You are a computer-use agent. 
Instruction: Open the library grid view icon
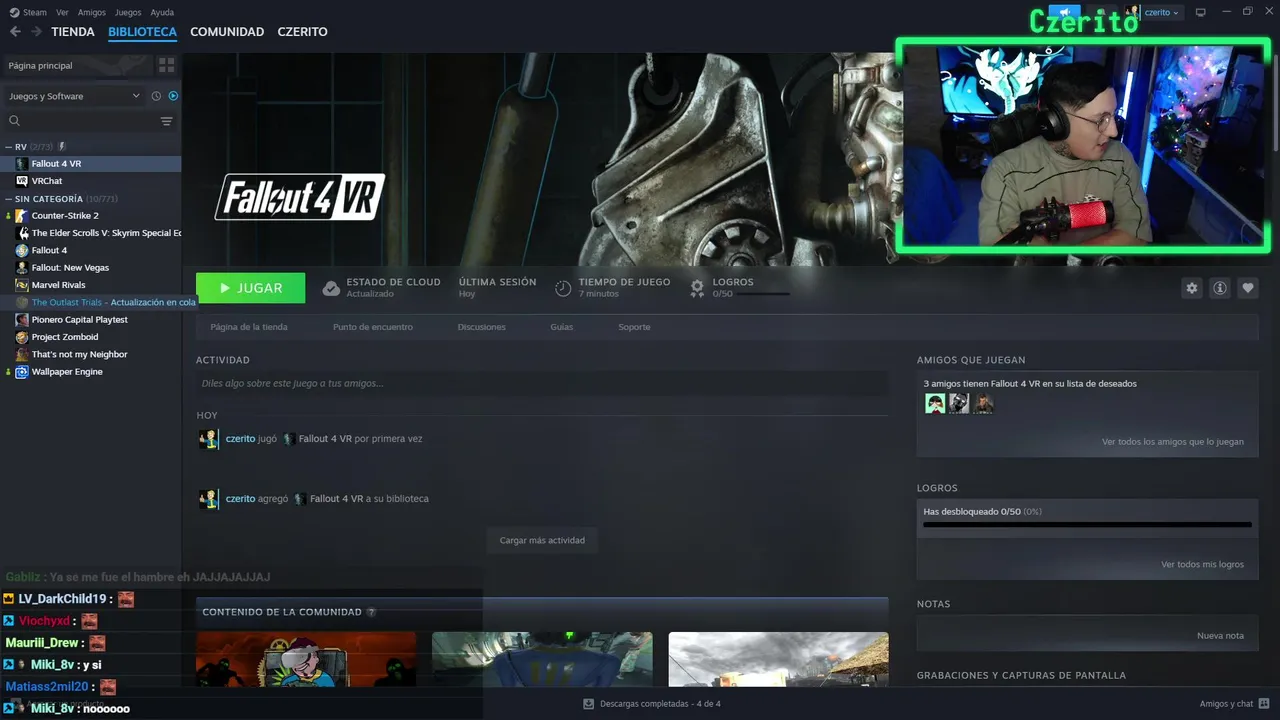[x=167, y=65]
